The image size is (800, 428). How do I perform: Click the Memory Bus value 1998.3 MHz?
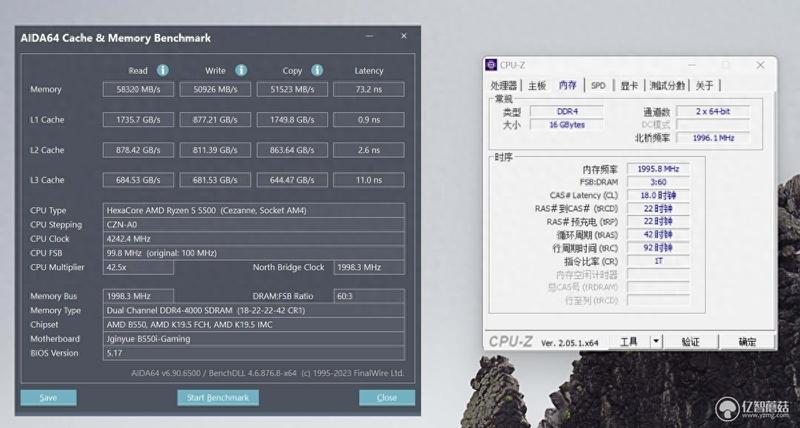138,296
